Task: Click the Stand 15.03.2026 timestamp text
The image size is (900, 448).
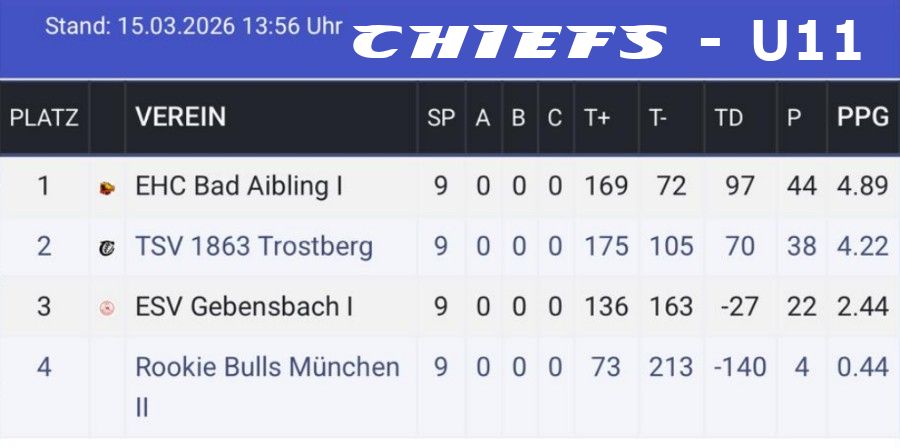Action: click(194, 27)
